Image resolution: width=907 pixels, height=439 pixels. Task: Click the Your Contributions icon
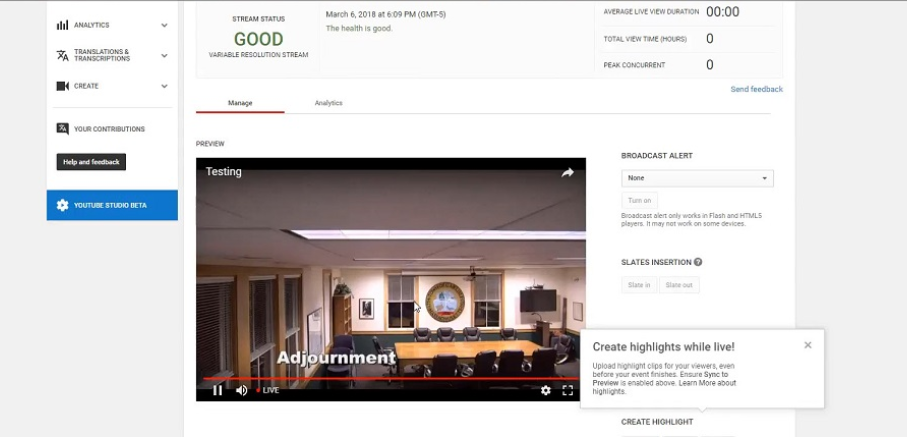[62, 129]
